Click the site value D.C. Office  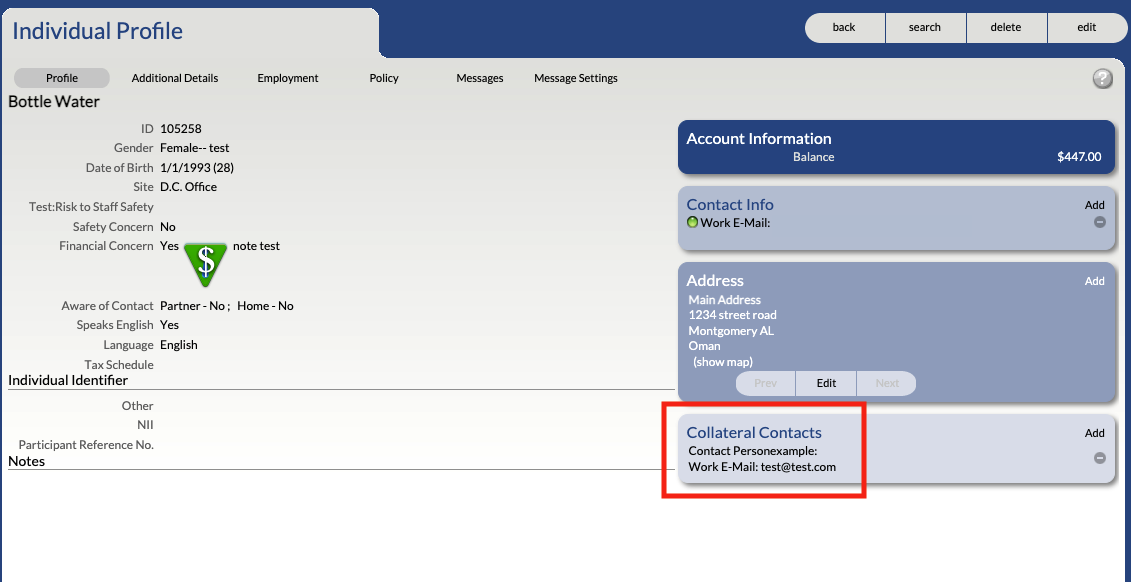point(188,187)
